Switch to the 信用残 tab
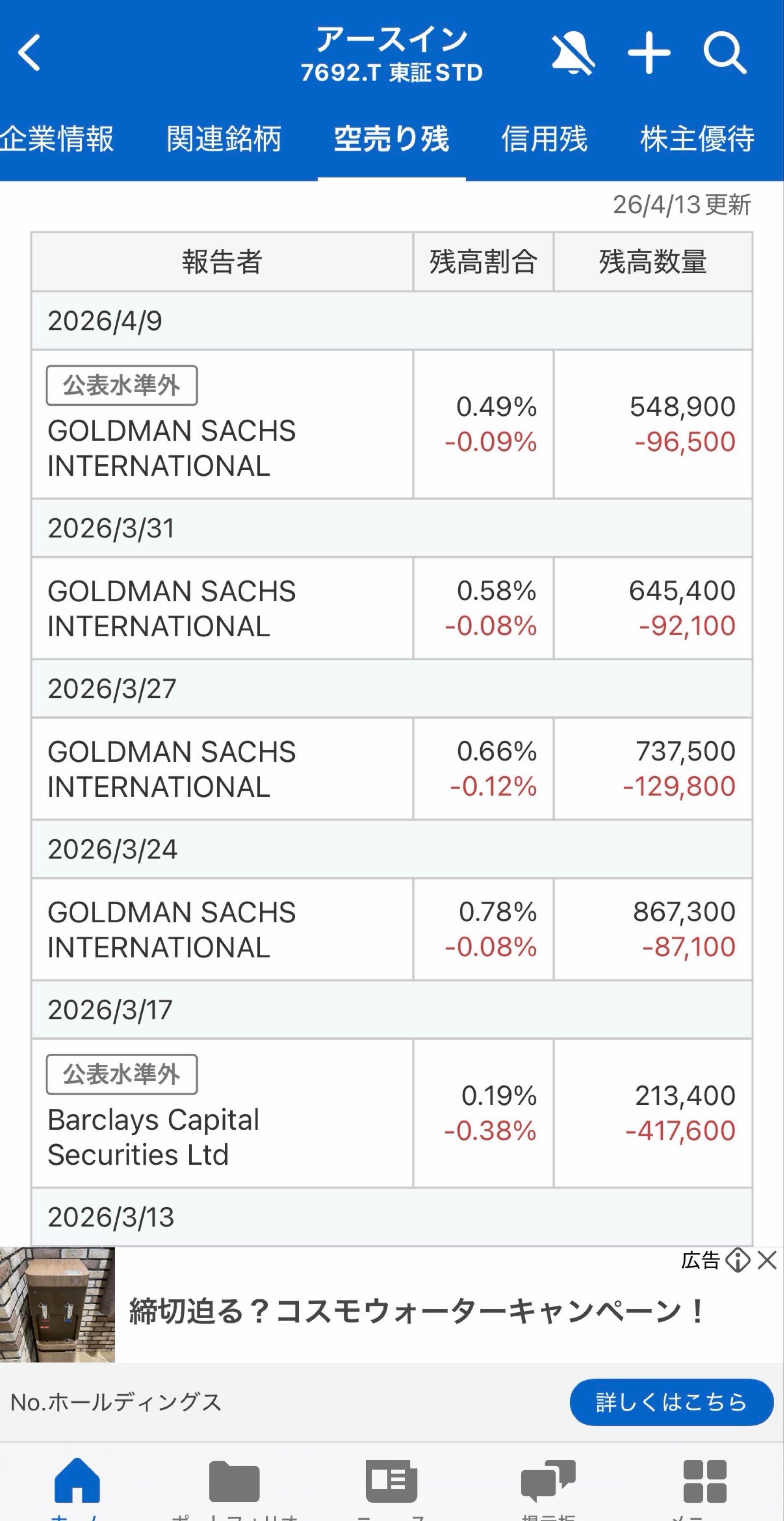This screenshot has height=1521, width=784. (x=544, y=139)
